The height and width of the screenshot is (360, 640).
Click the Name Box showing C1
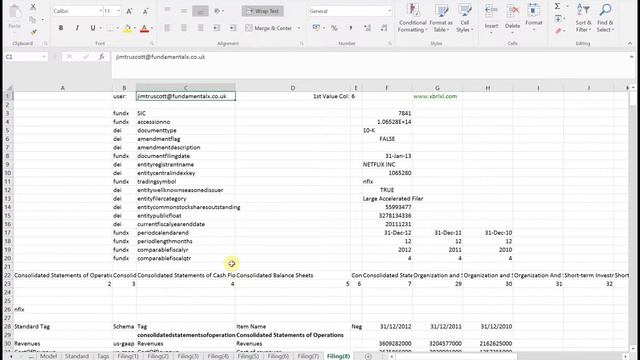point(22,57)
